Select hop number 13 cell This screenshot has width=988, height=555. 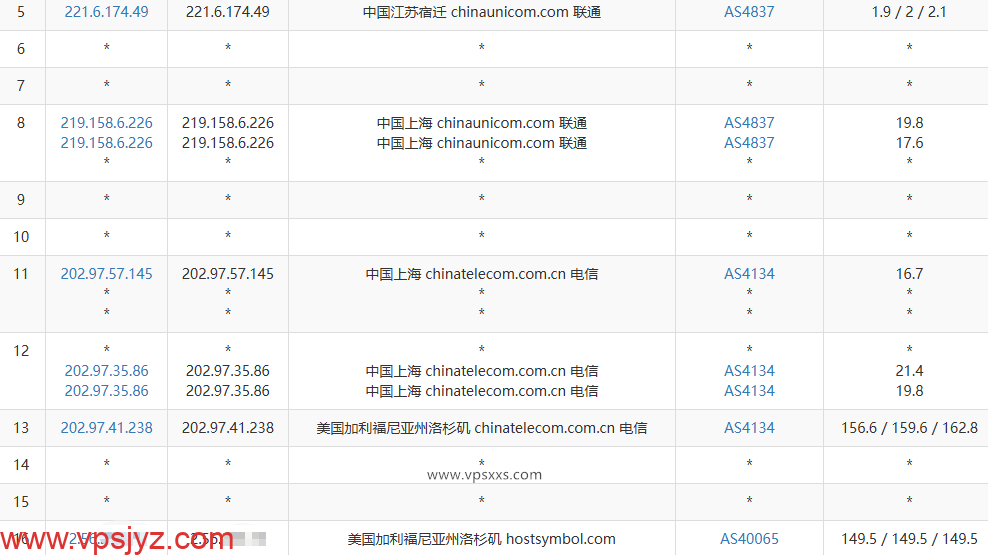pos(21,428)
